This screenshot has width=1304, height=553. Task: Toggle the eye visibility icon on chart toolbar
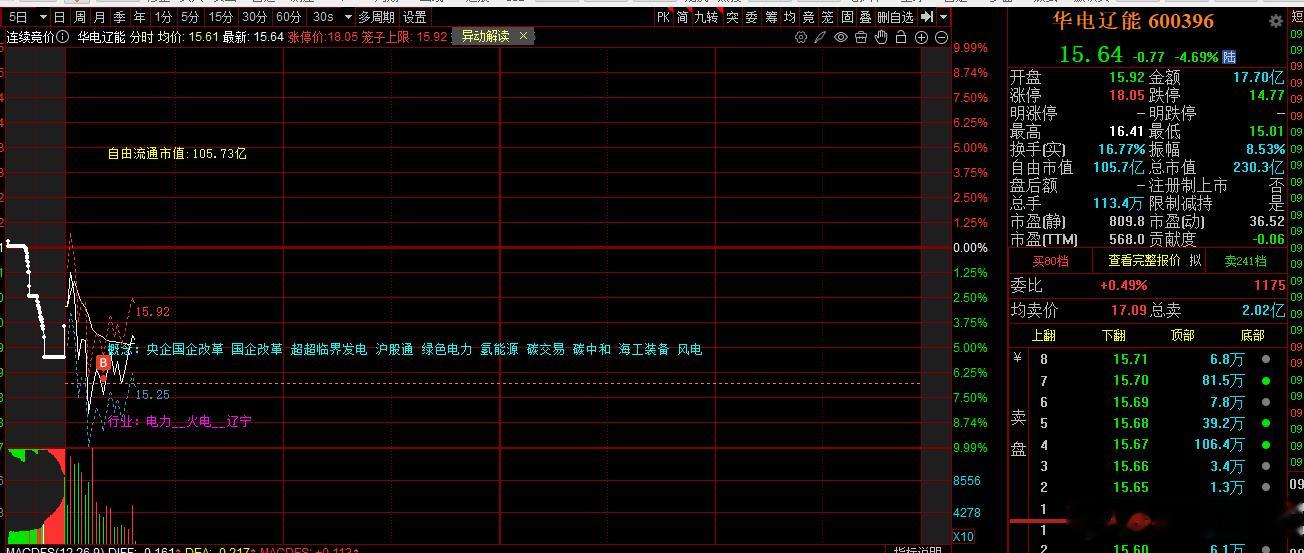[x=841, y=37]
